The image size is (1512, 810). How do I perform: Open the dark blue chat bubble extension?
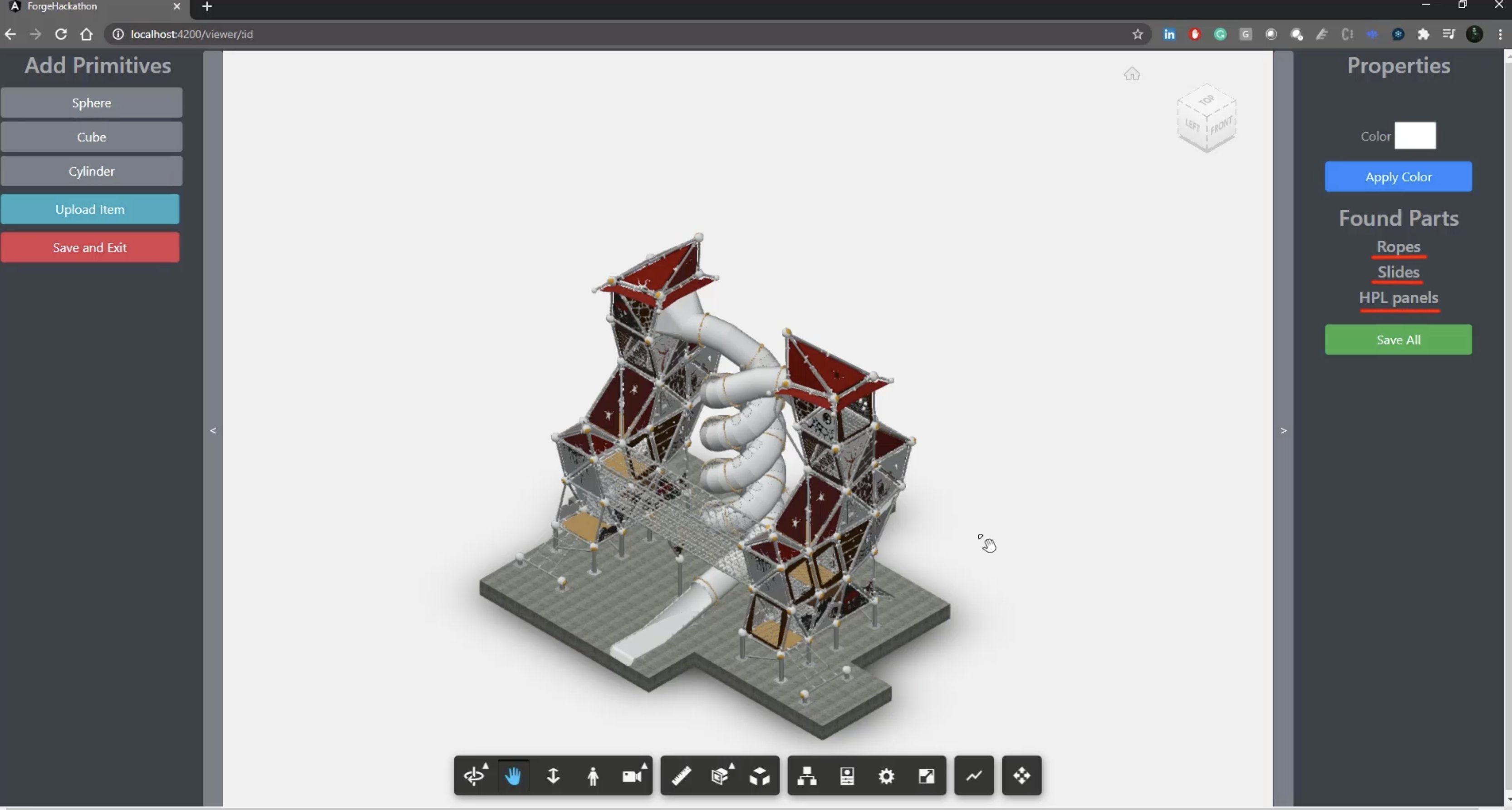[1398, 34]
